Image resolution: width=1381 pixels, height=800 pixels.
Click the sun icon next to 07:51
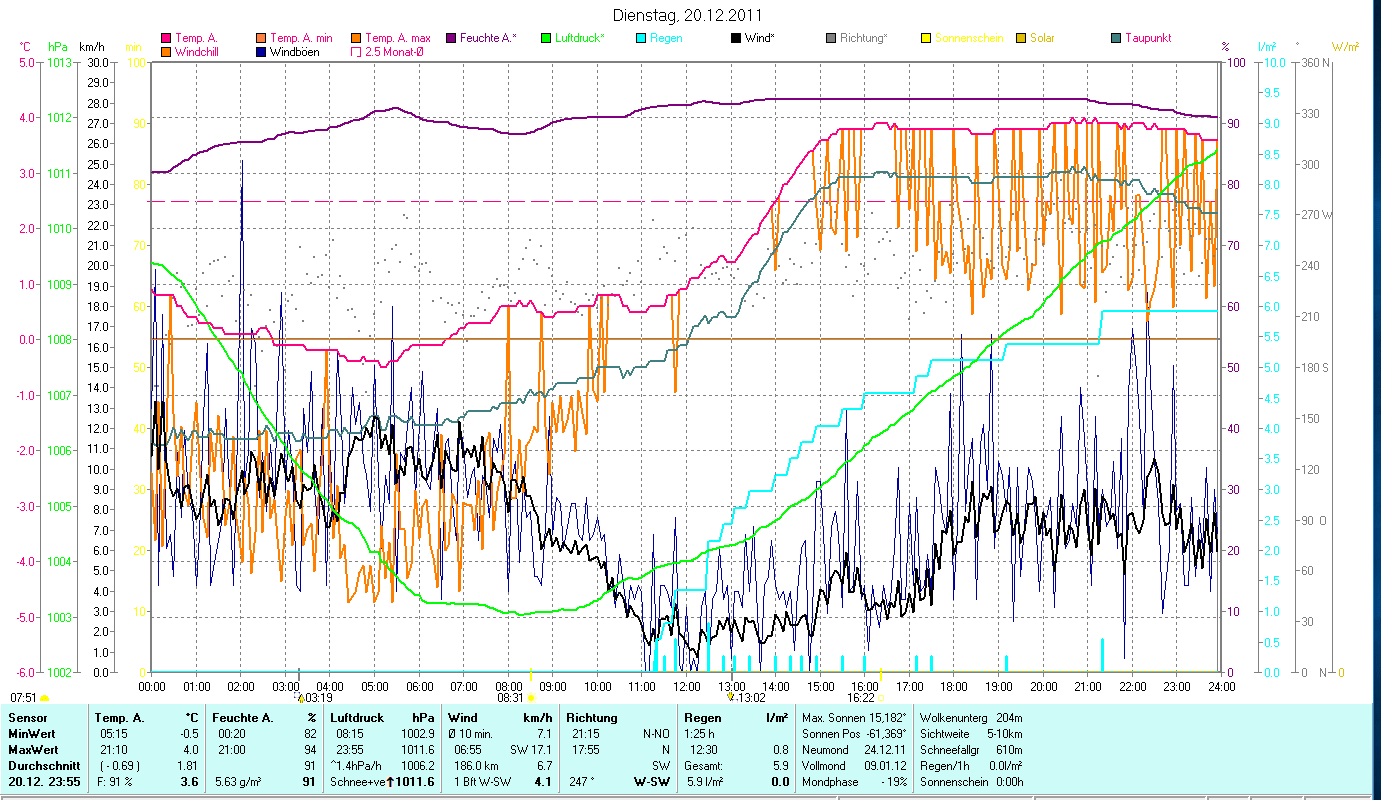click(44, 698)
